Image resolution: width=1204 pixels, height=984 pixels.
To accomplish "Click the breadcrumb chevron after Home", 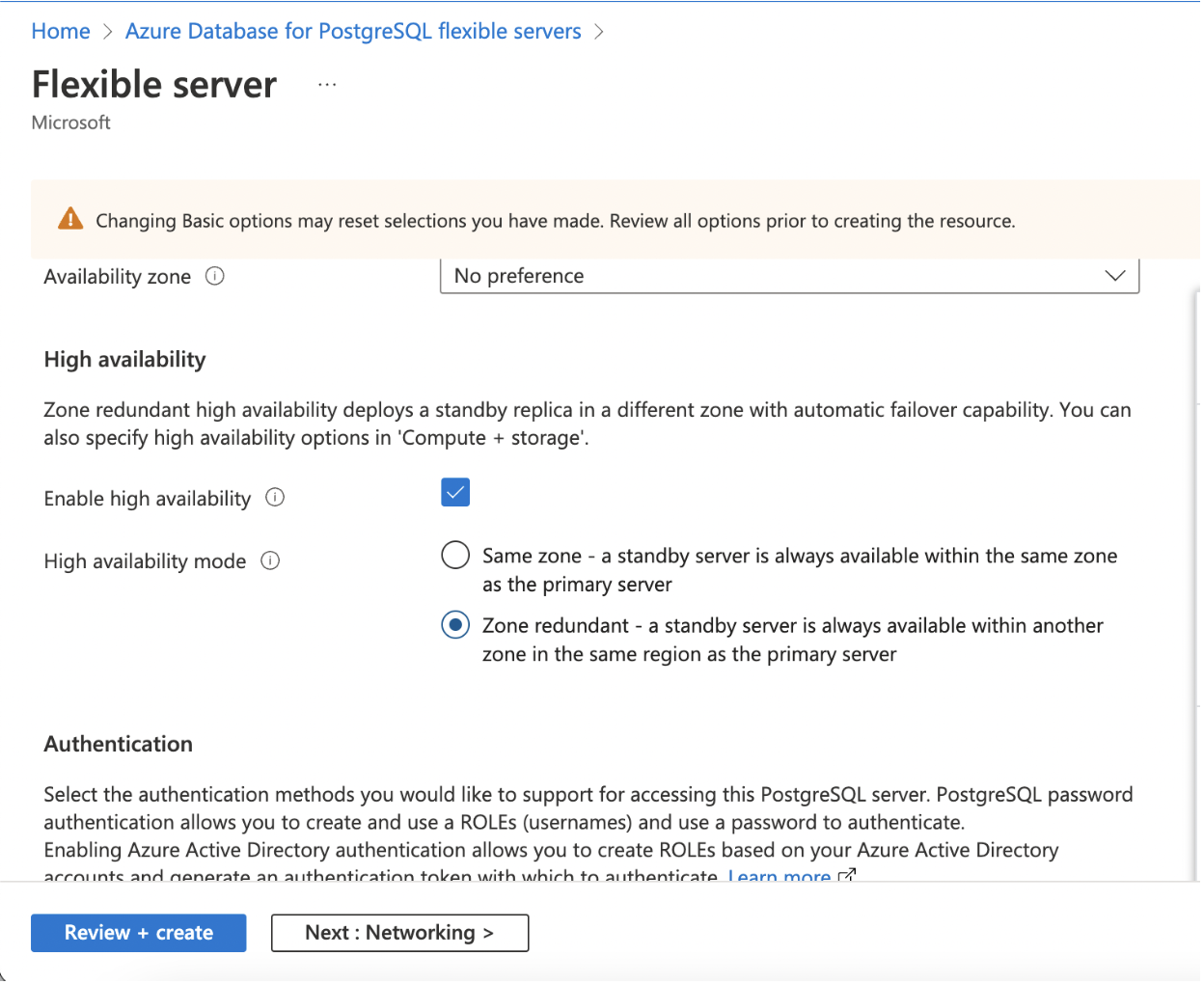I will tap(108, 32).
